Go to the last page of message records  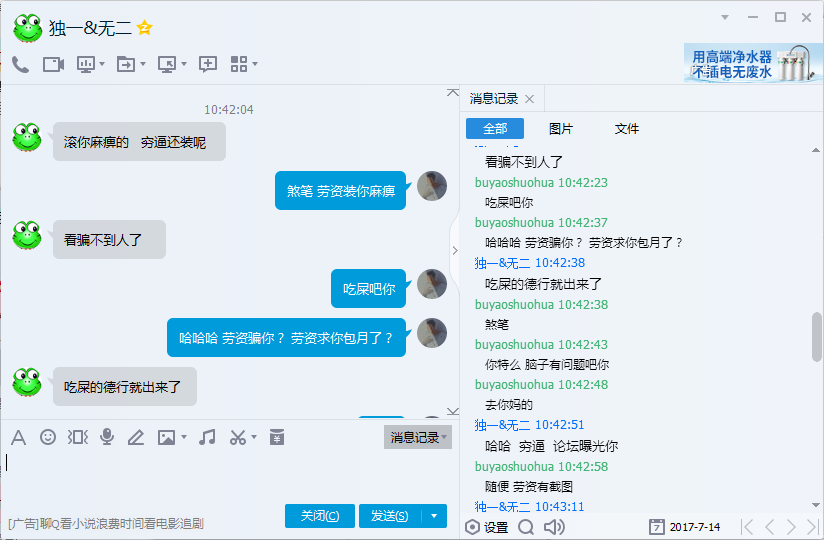813,527
